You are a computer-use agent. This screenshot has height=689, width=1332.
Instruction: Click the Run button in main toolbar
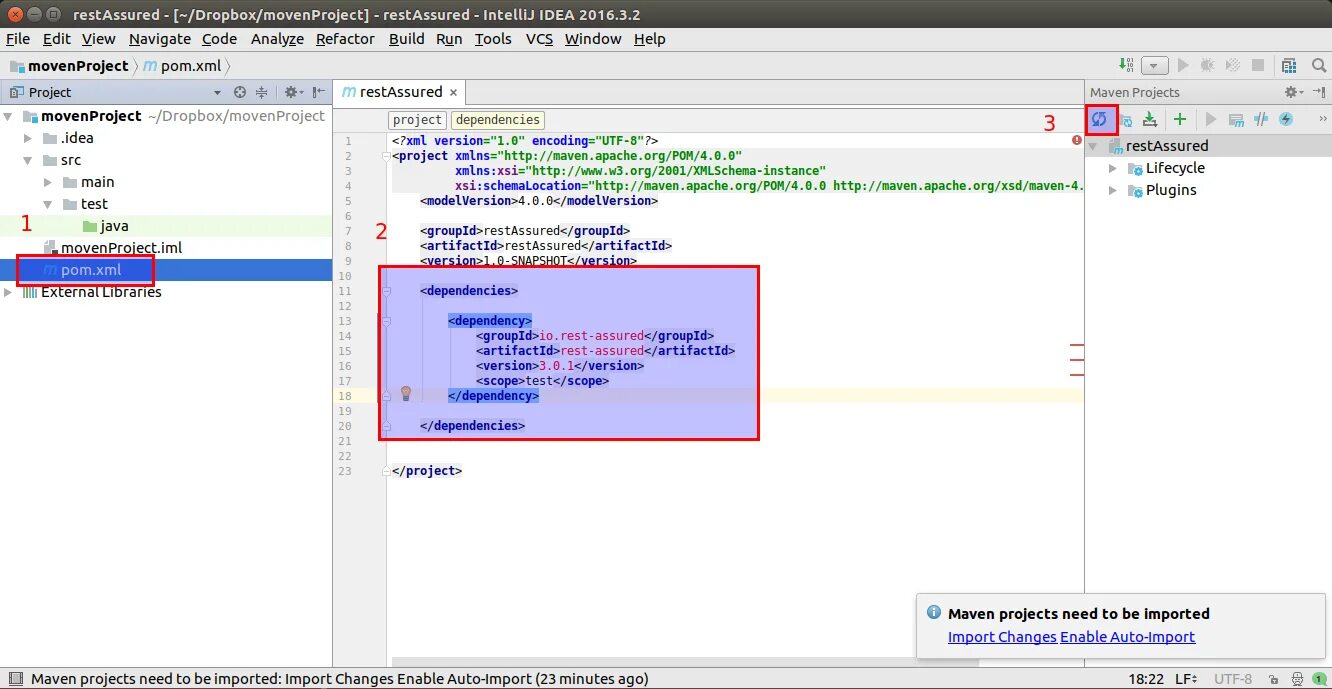tap(1183, 65)
